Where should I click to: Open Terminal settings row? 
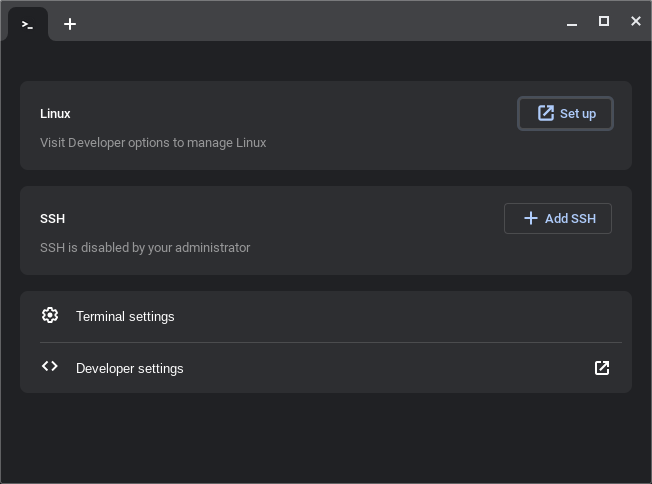click(x=326, y=316)
